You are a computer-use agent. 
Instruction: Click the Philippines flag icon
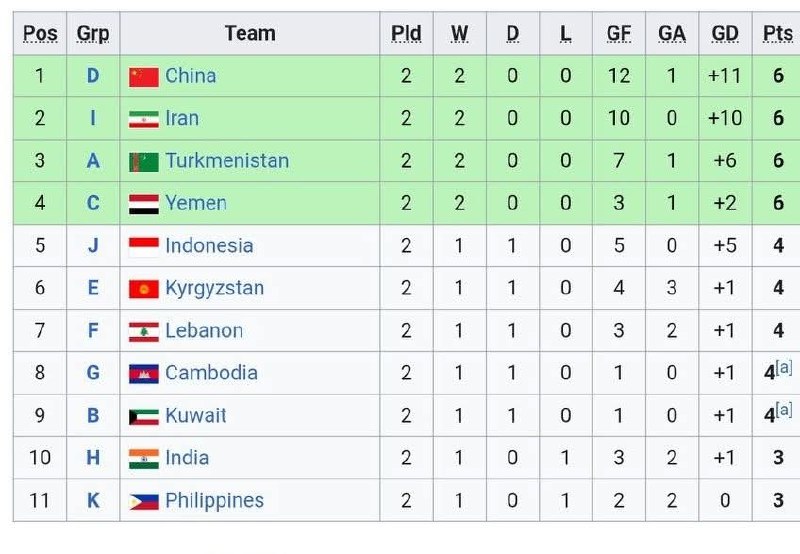[x=143, y=501]
